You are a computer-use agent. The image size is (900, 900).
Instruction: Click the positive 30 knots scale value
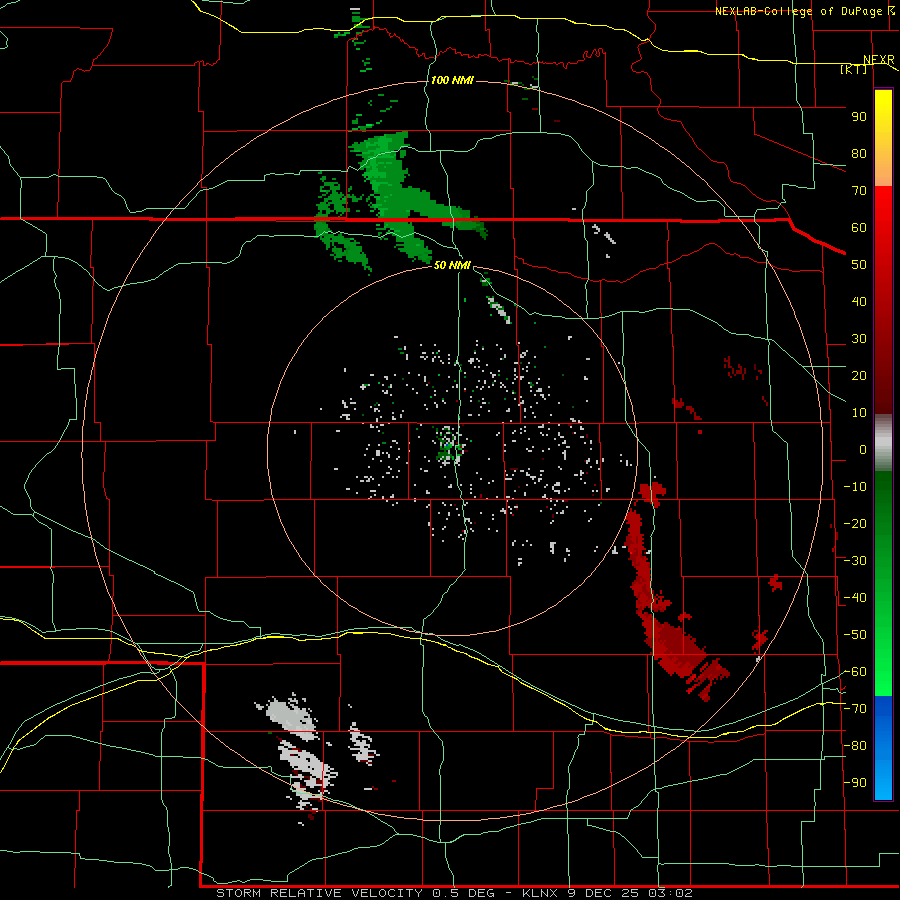[x=859, y=339]
